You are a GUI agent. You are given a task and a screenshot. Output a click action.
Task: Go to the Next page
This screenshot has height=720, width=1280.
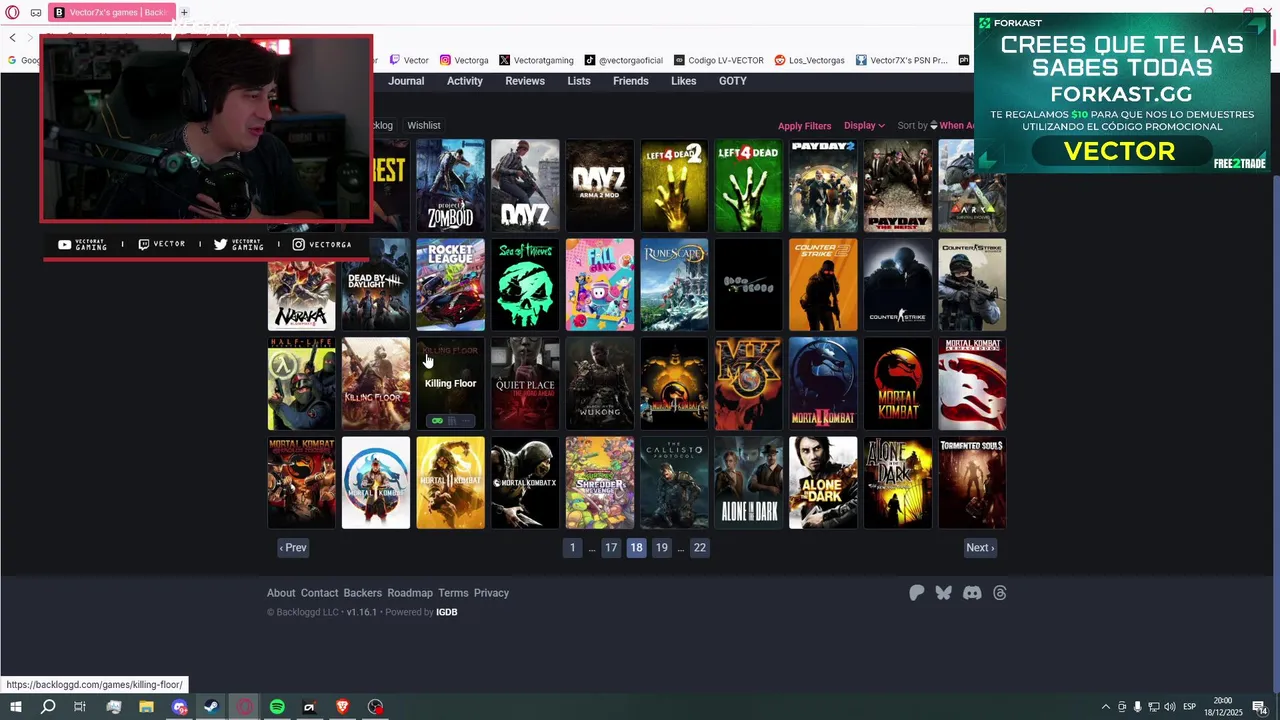pos(980,547)
